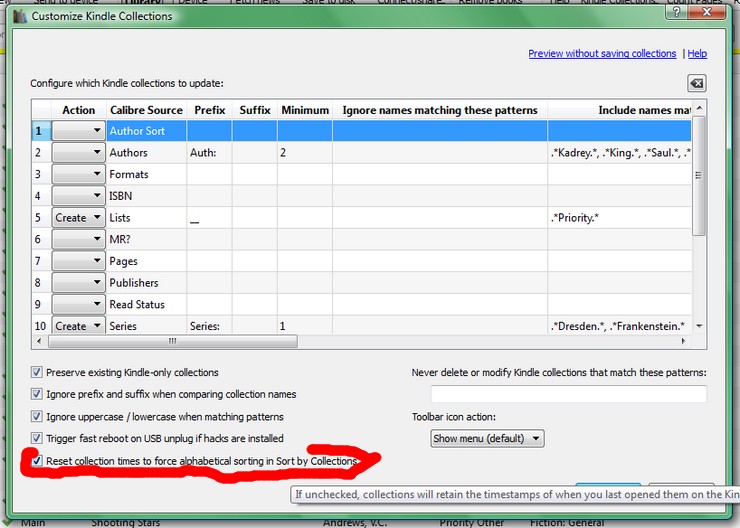Click the .*Dresden.*, .*Frankenstein.* include pattern cell
Screen dimensions: 740x528
tap(620, 326)
